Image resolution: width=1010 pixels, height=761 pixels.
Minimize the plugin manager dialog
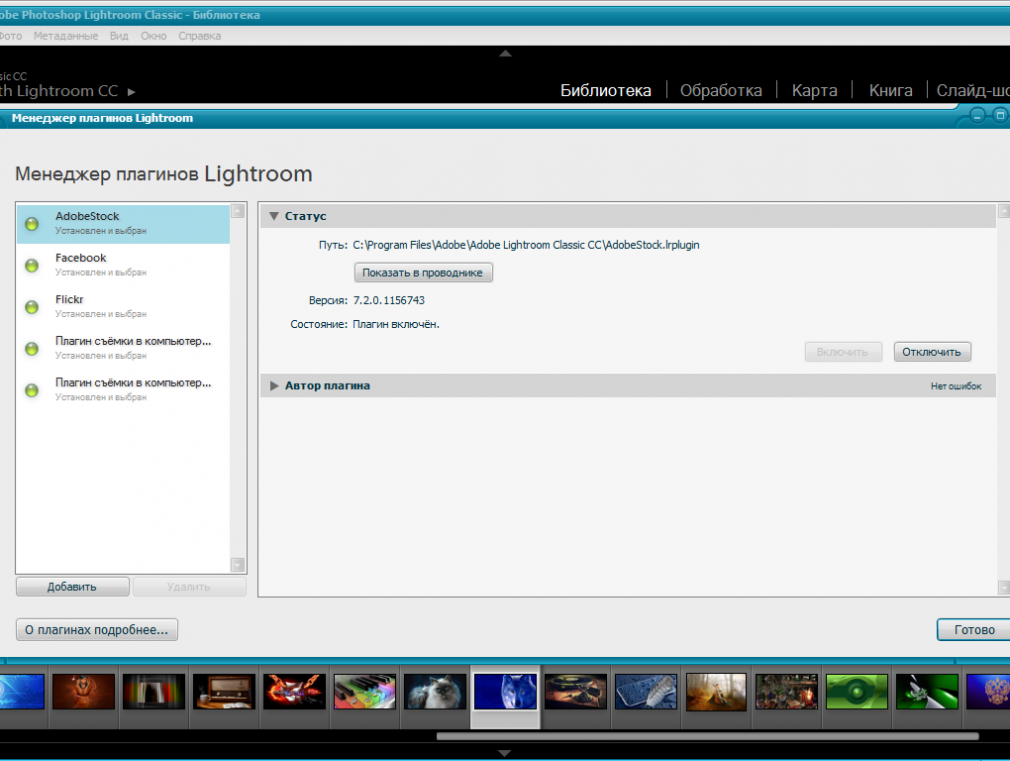tap(977, 116)
